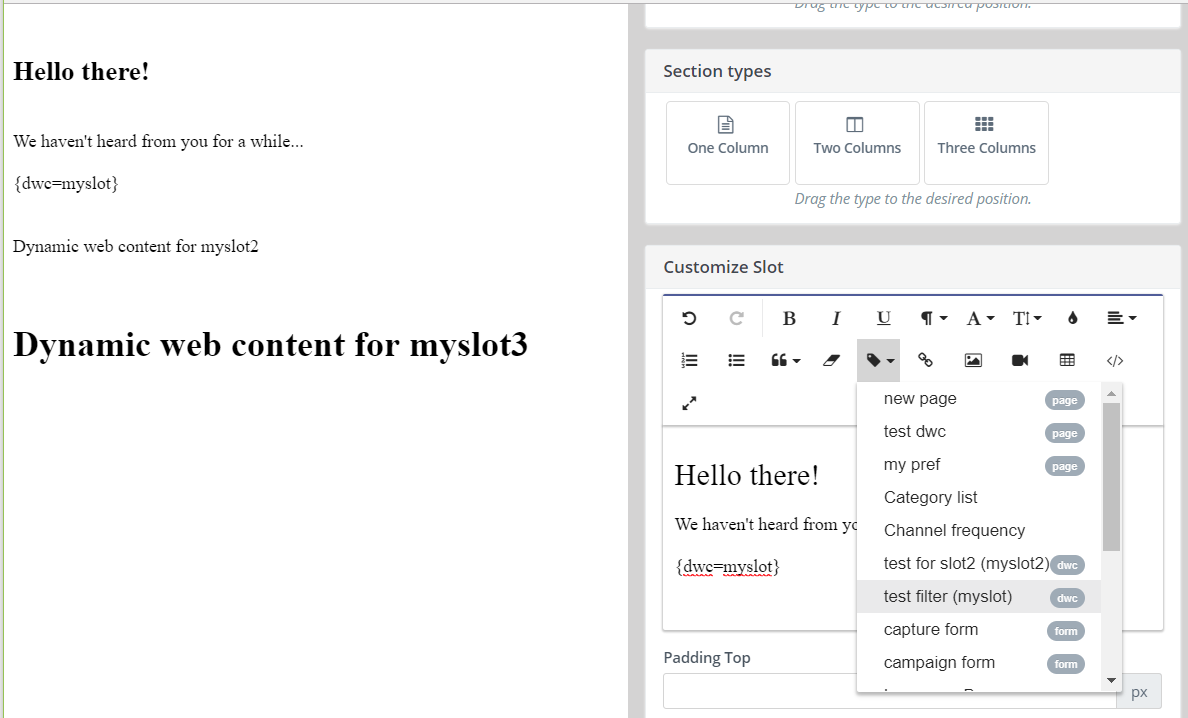The image size is (1188, 718).
Task: Select the Two Columns section type
Action: point(857,142)
